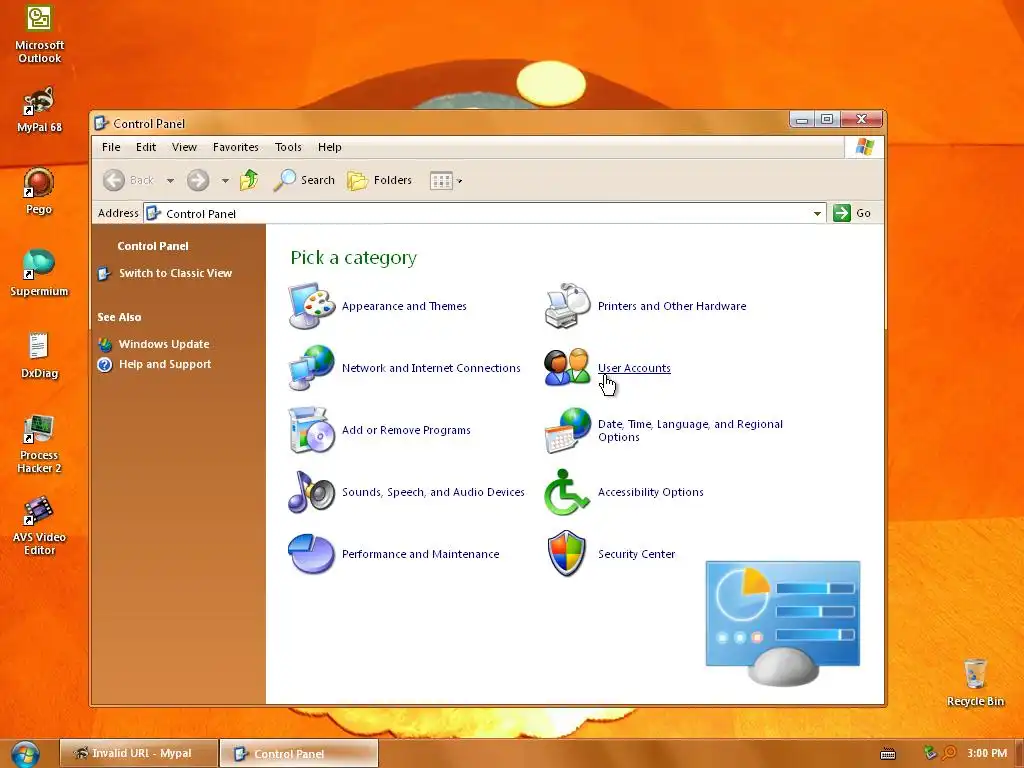Screen dimensions: 1024x768
Task: Open the Favorites menu
Action: 235,147
